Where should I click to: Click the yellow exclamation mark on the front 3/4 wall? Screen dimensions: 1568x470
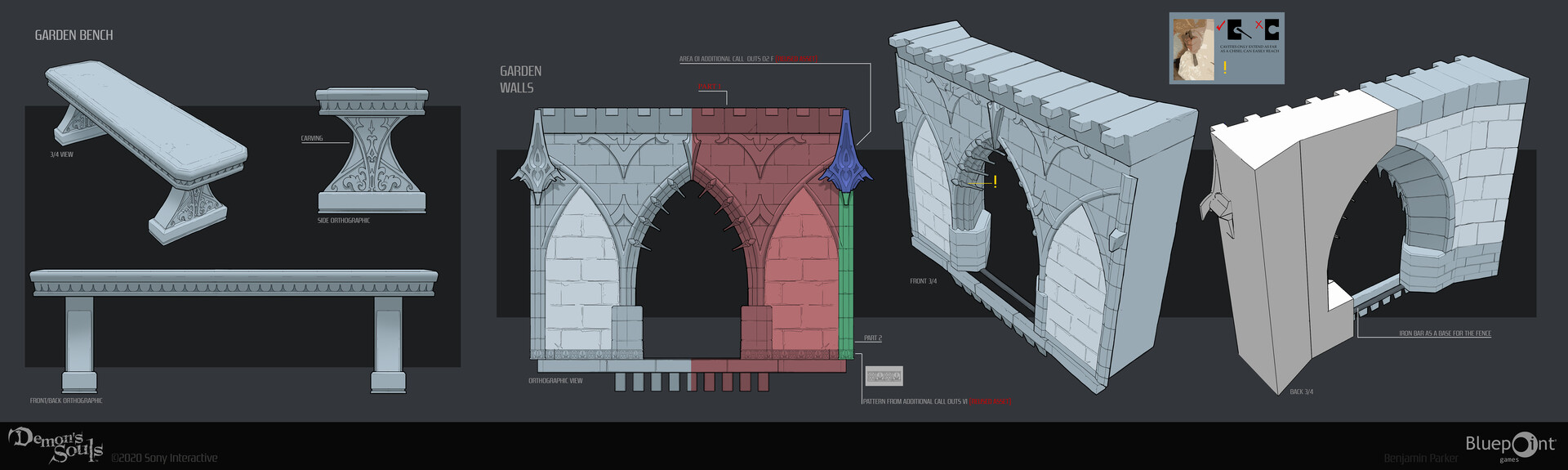pos(995,181)
